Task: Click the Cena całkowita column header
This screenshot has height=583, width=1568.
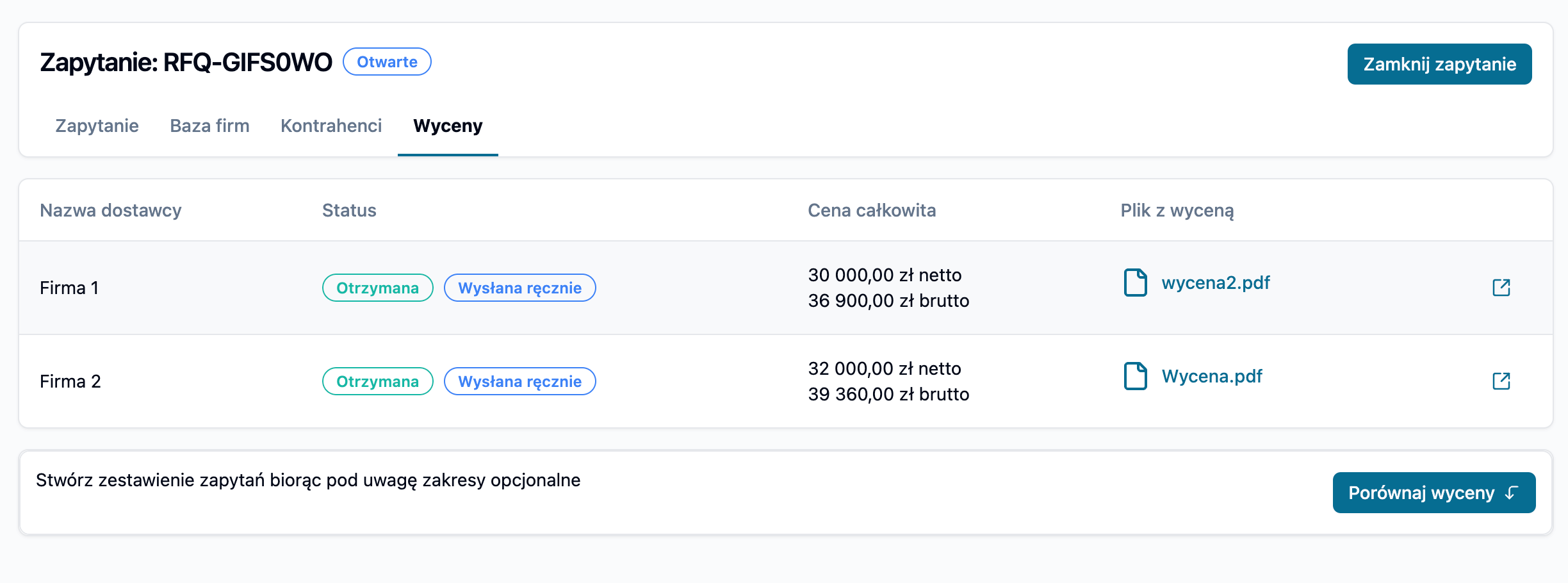Action: pos(871,210)
